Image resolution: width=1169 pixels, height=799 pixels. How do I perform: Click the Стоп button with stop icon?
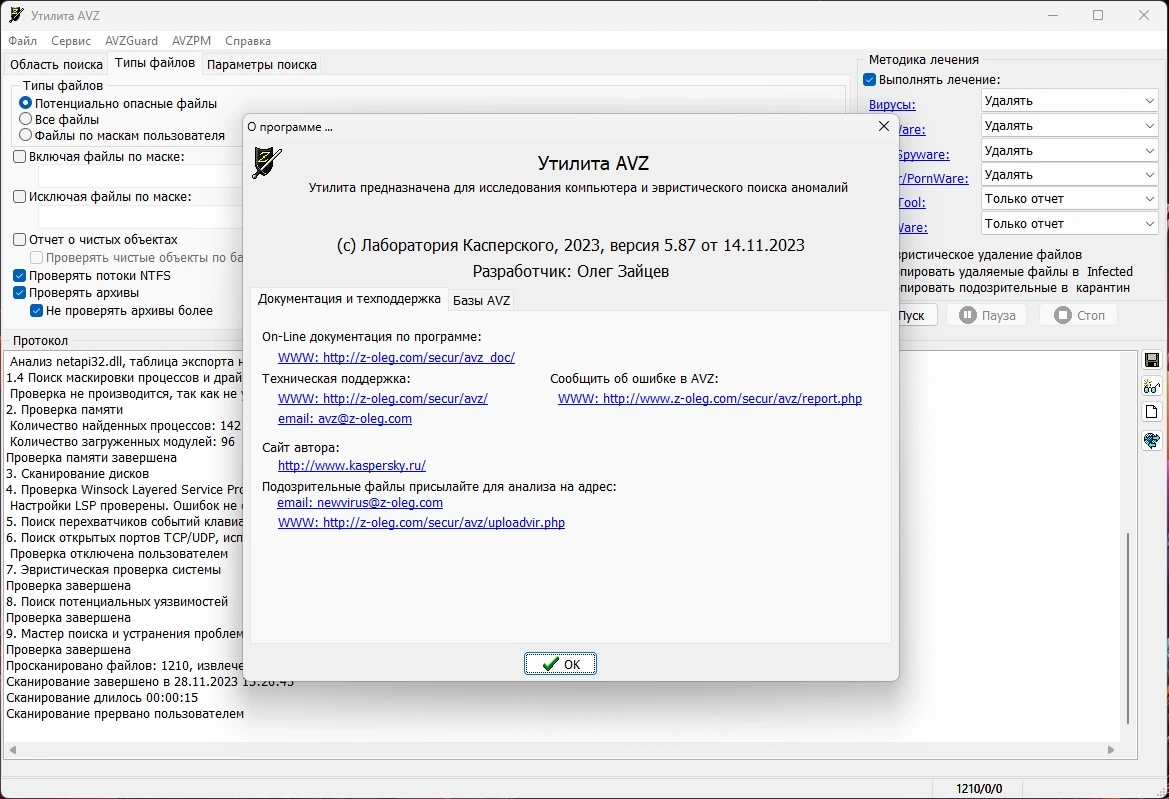tap(1080, 315)
